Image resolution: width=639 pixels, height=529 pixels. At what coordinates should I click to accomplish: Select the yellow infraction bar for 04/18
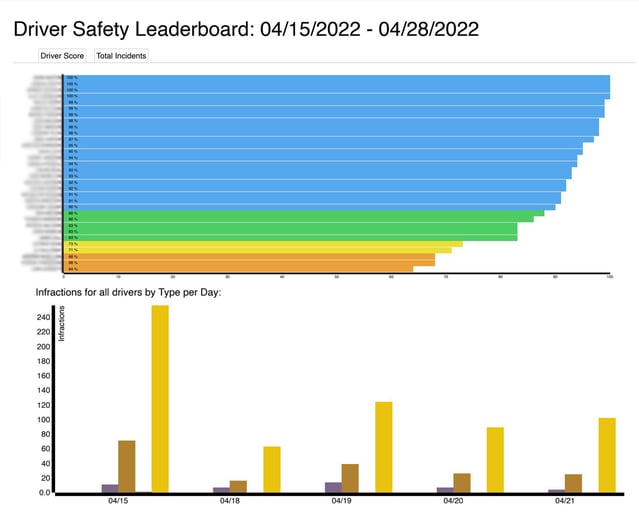coord(272,469)
